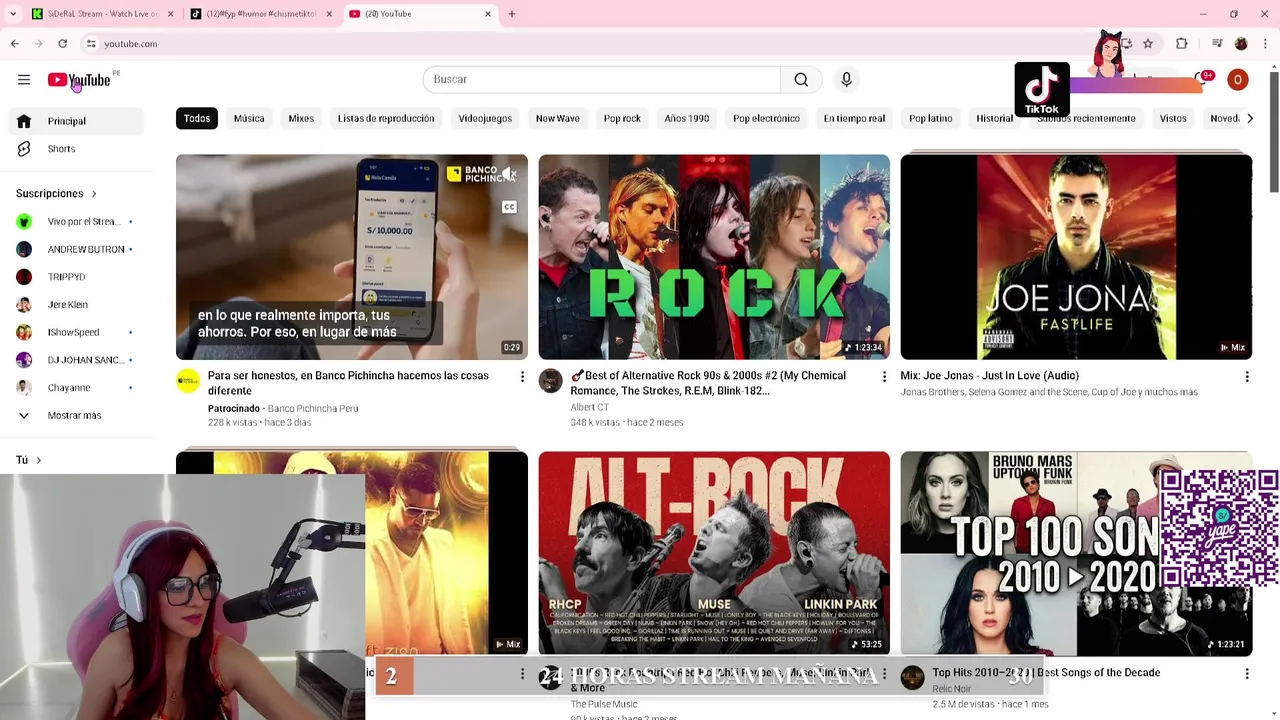Open the notifications bell
This screenshot has height=720, width=1280.
pos(1203,80)
